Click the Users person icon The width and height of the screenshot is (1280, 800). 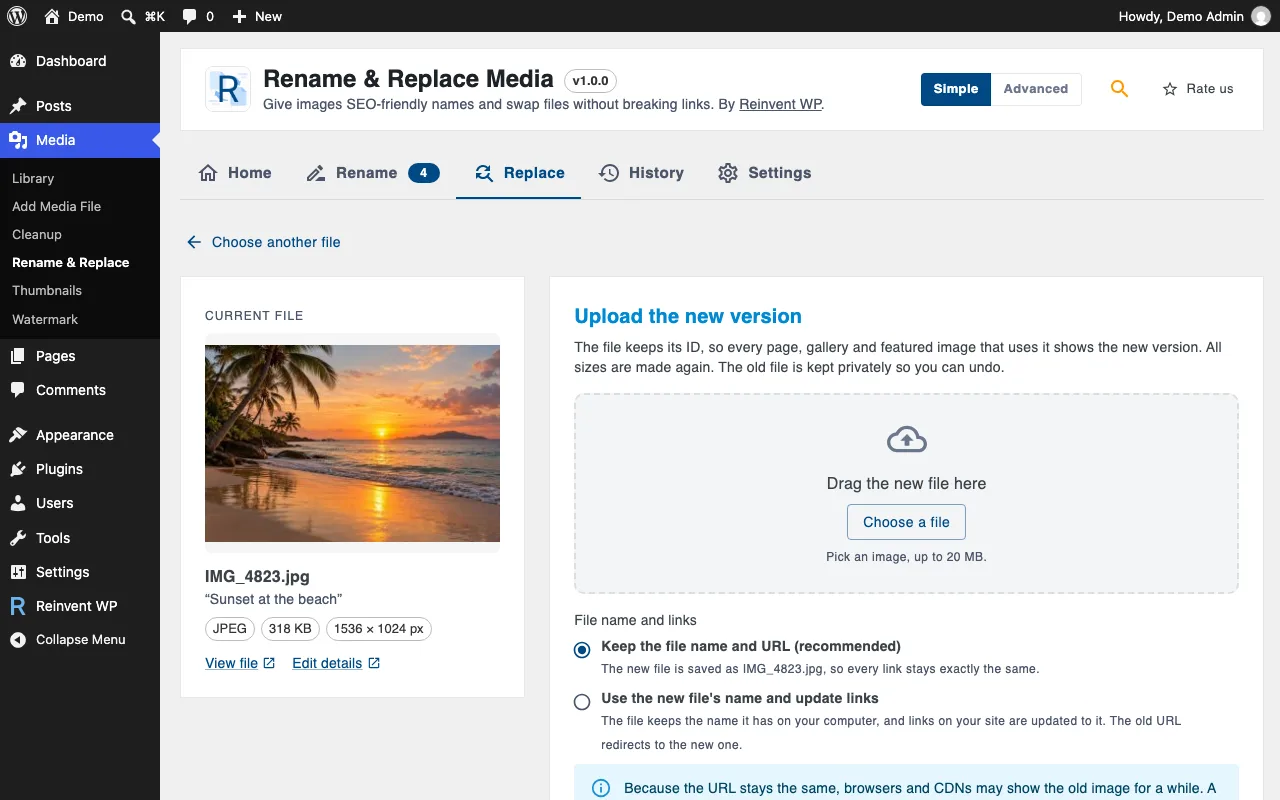(18, 503)
